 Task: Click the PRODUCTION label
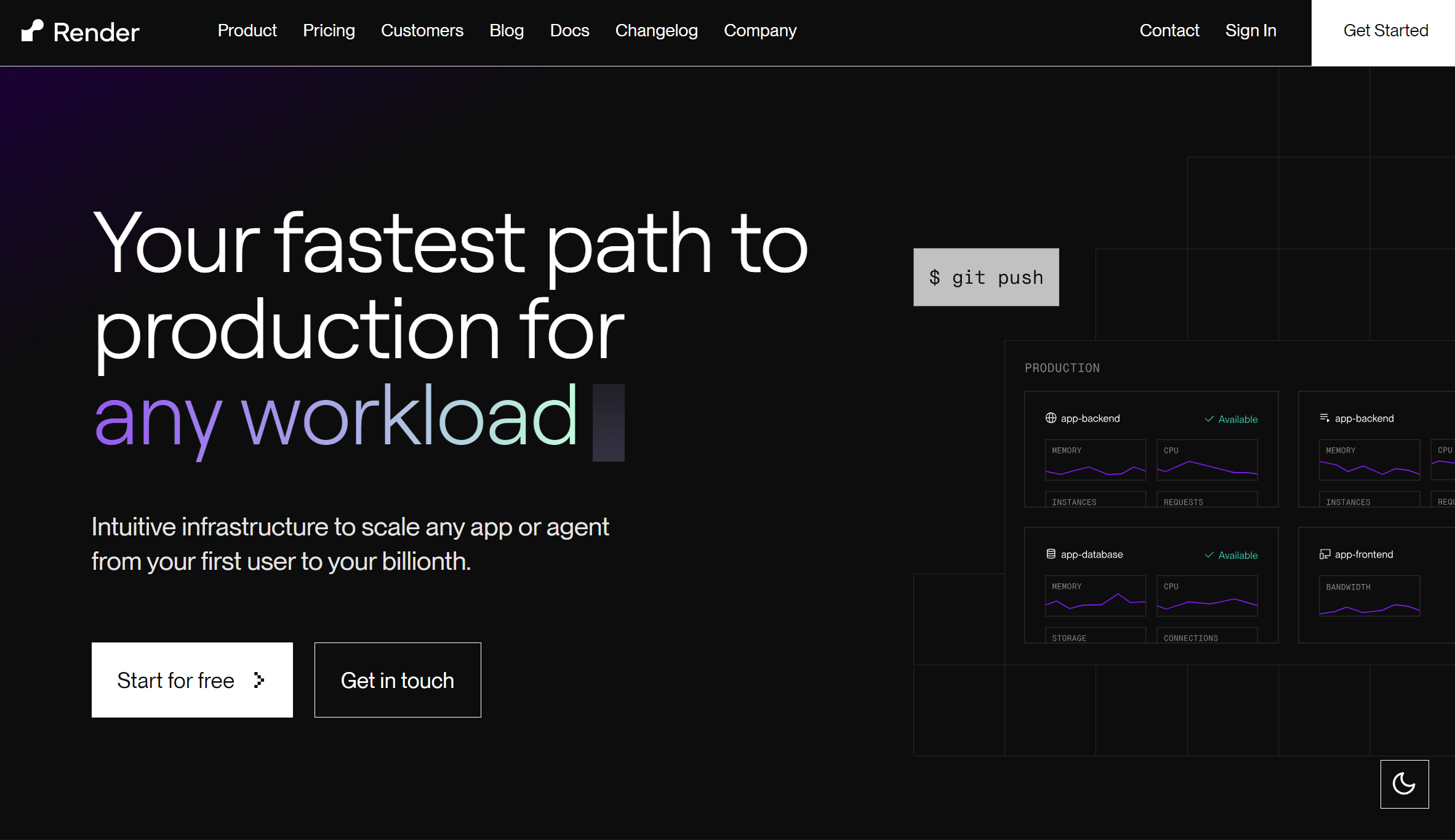(1062, 368)
